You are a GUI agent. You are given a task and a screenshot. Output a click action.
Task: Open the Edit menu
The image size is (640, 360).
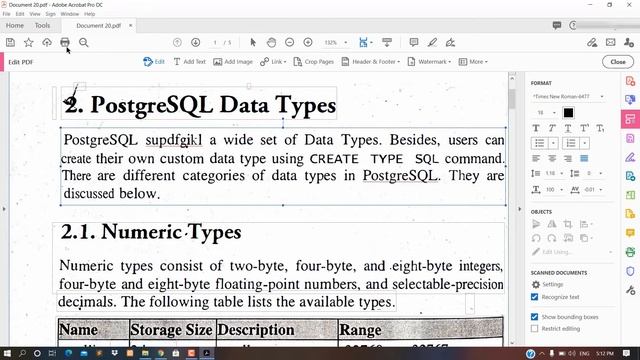pyautogui.click(x=20, y=14)
